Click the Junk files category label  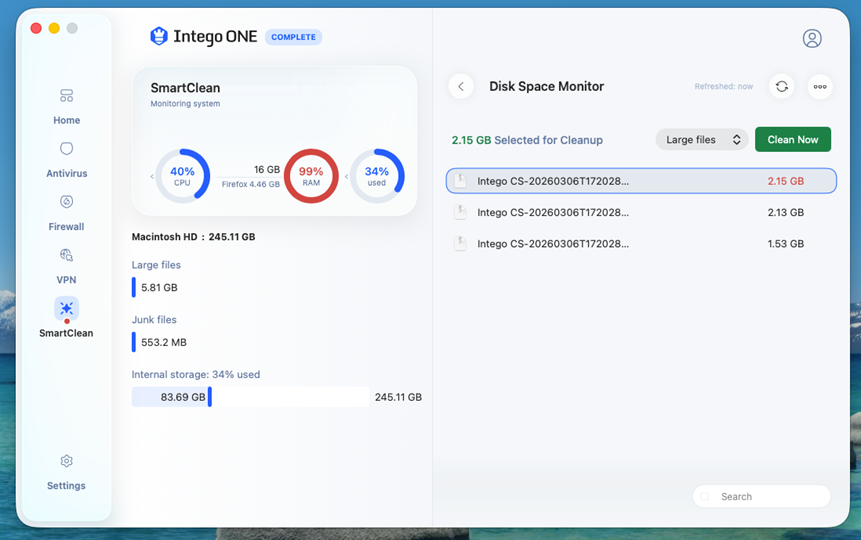point(154,320)
